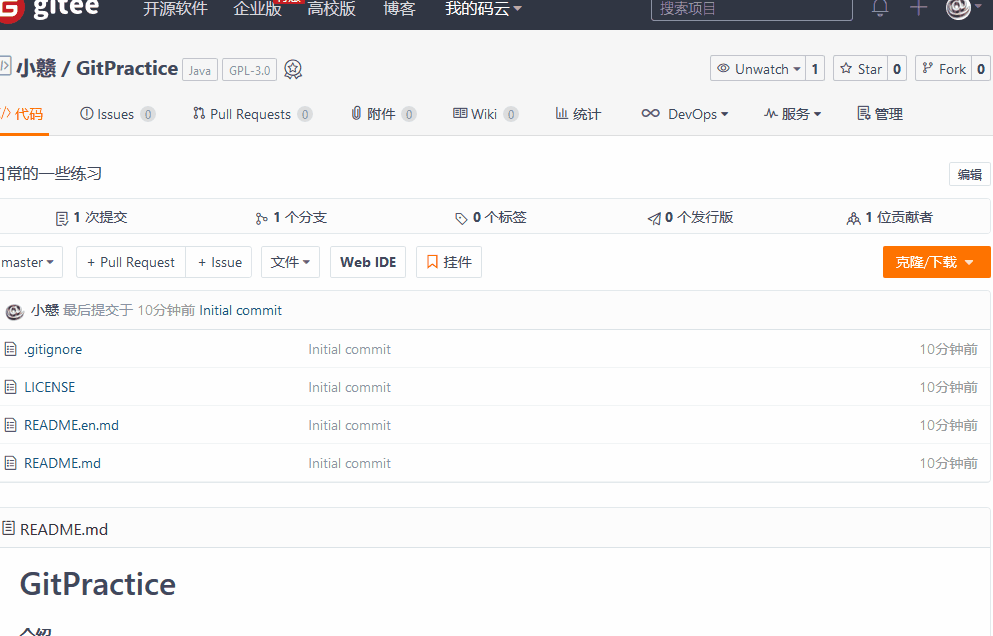Click the .gitignore file icon
Image resolution: width=993 pixels, height=636 pixels.
coord(10,349)
